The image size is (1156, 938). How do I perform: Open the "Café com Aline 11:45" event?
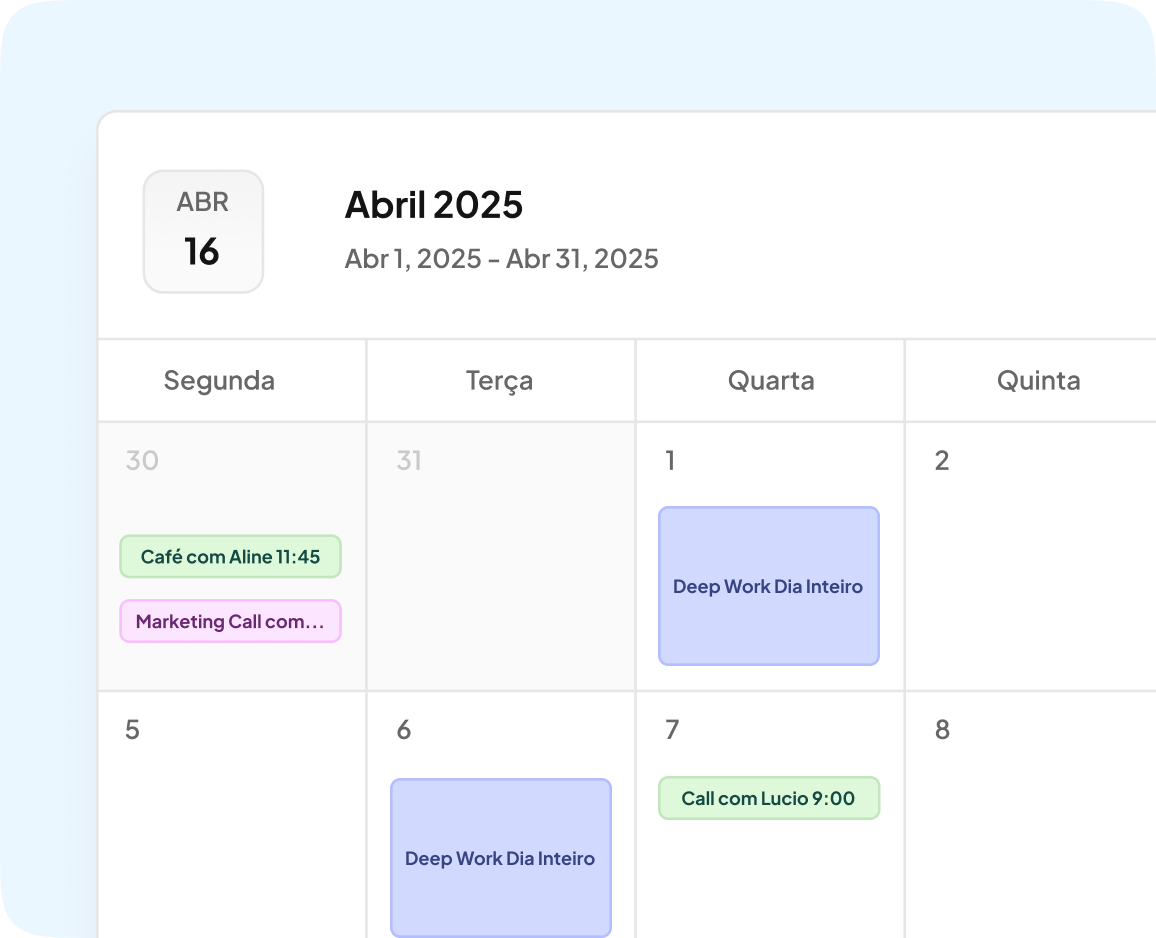point(230,556)
